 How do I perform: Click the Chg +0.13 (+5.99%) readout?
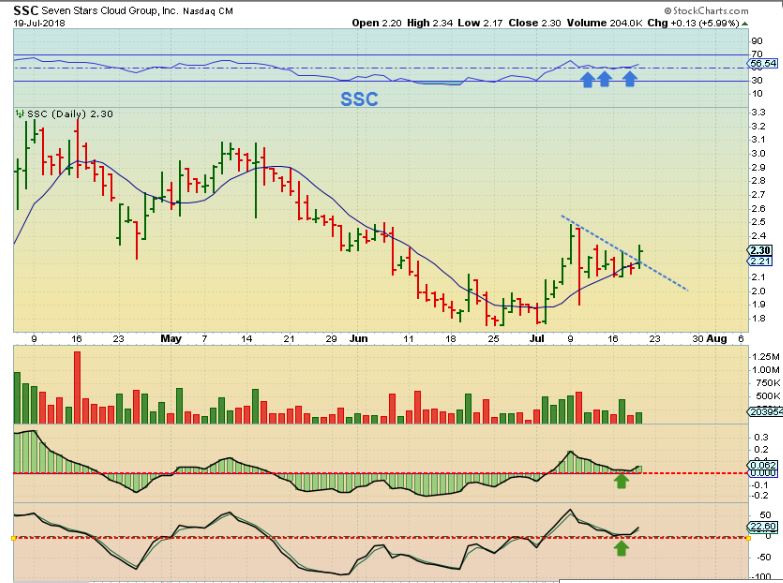[x=693, y=23]
